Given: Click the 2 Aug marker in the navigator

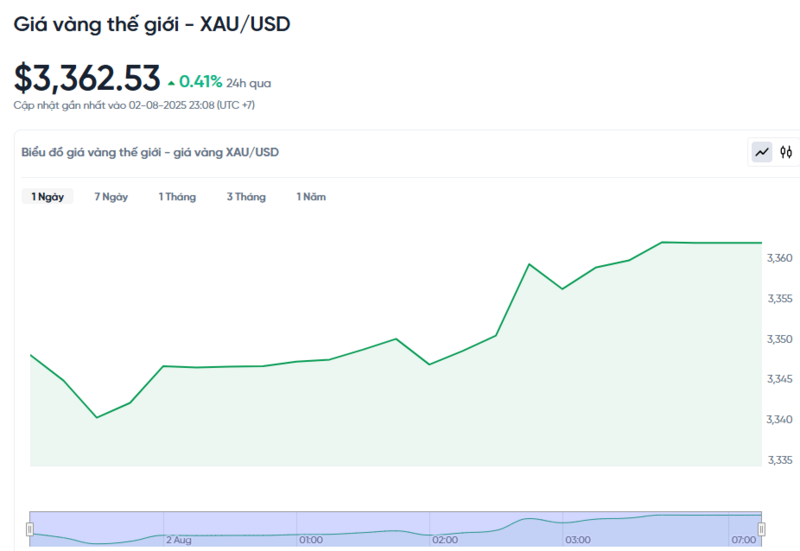Looking at the screenshot, I should (178, 540).
